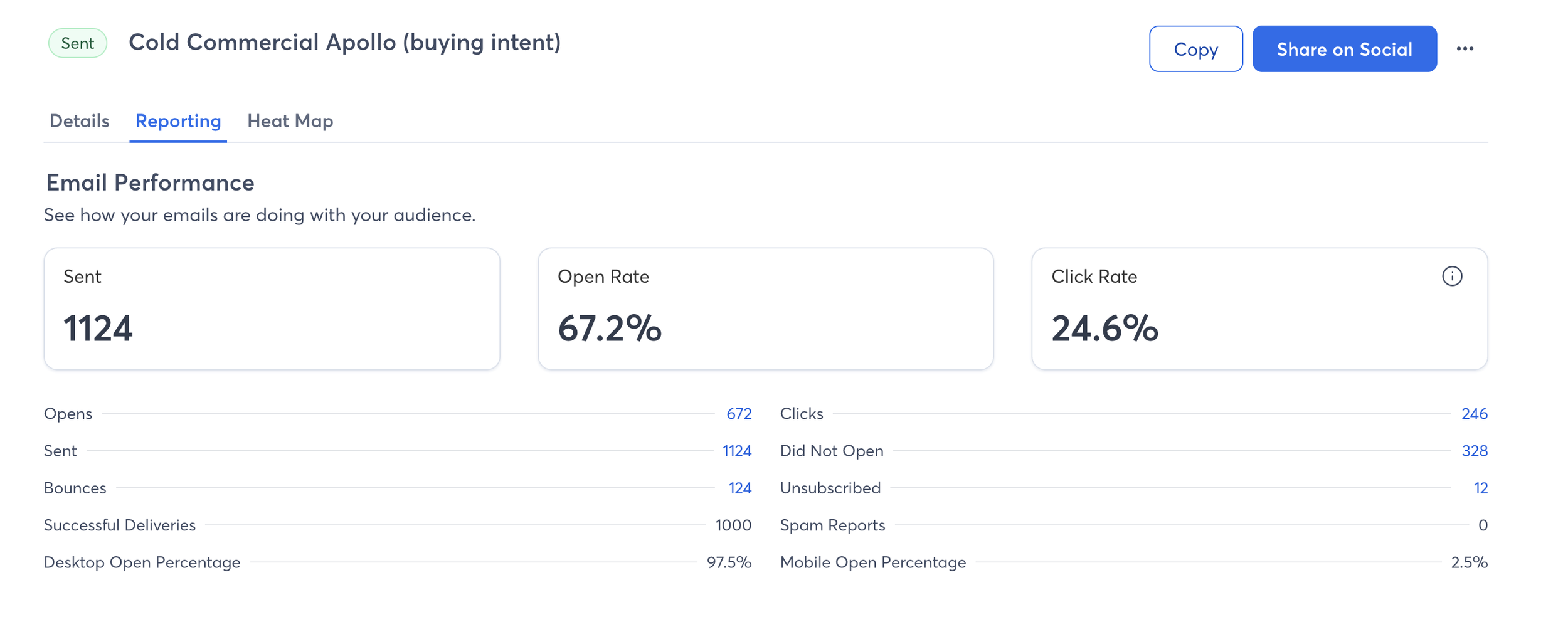Image resolution: width=1568 pixels, height=627 pixels.
Task: Click the Click Rate 24.6% card
Action: tap(1259, 308)
